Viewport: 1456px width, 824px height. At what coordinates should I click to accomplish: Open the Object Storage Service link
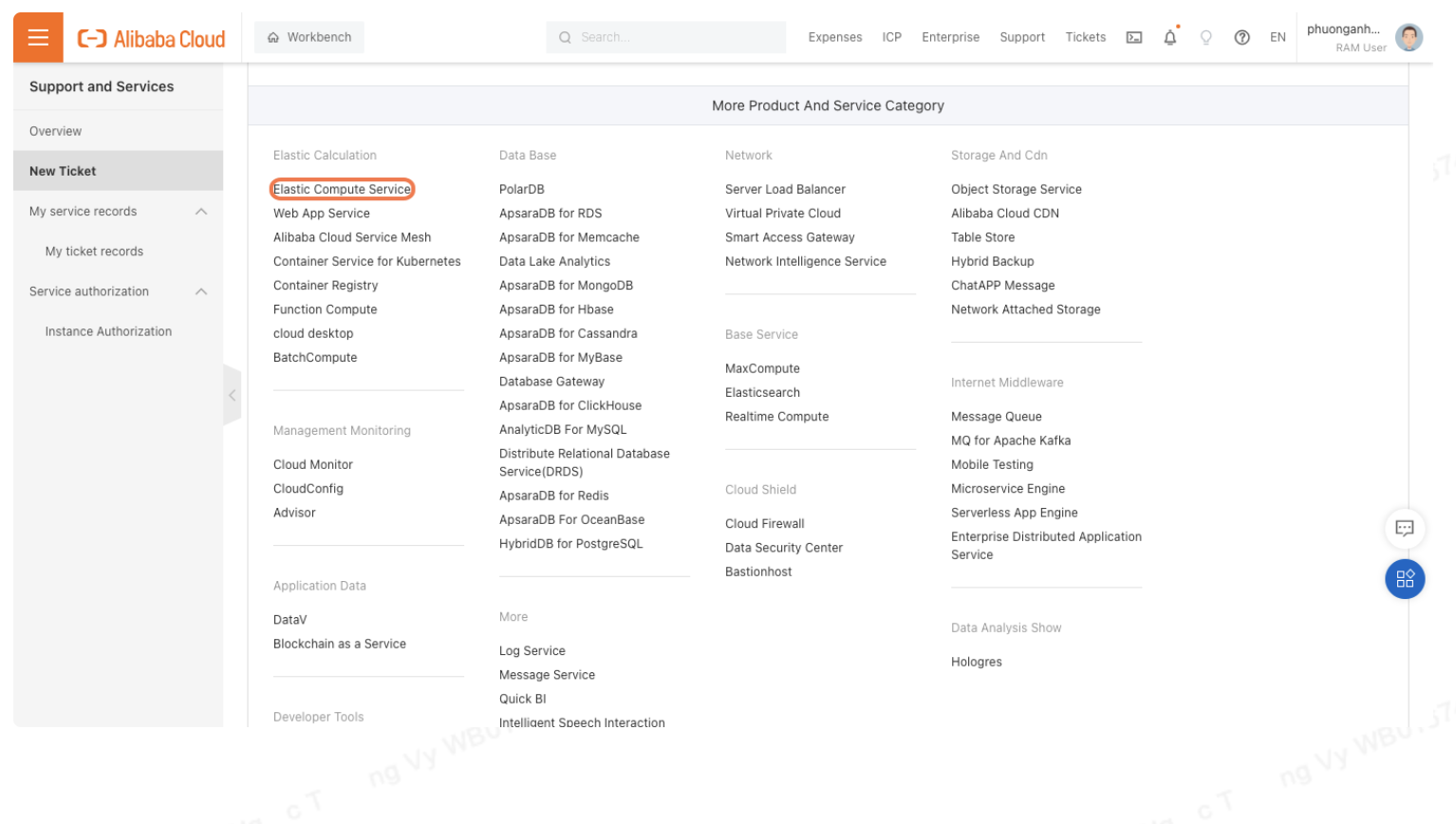pos(1016,190)
